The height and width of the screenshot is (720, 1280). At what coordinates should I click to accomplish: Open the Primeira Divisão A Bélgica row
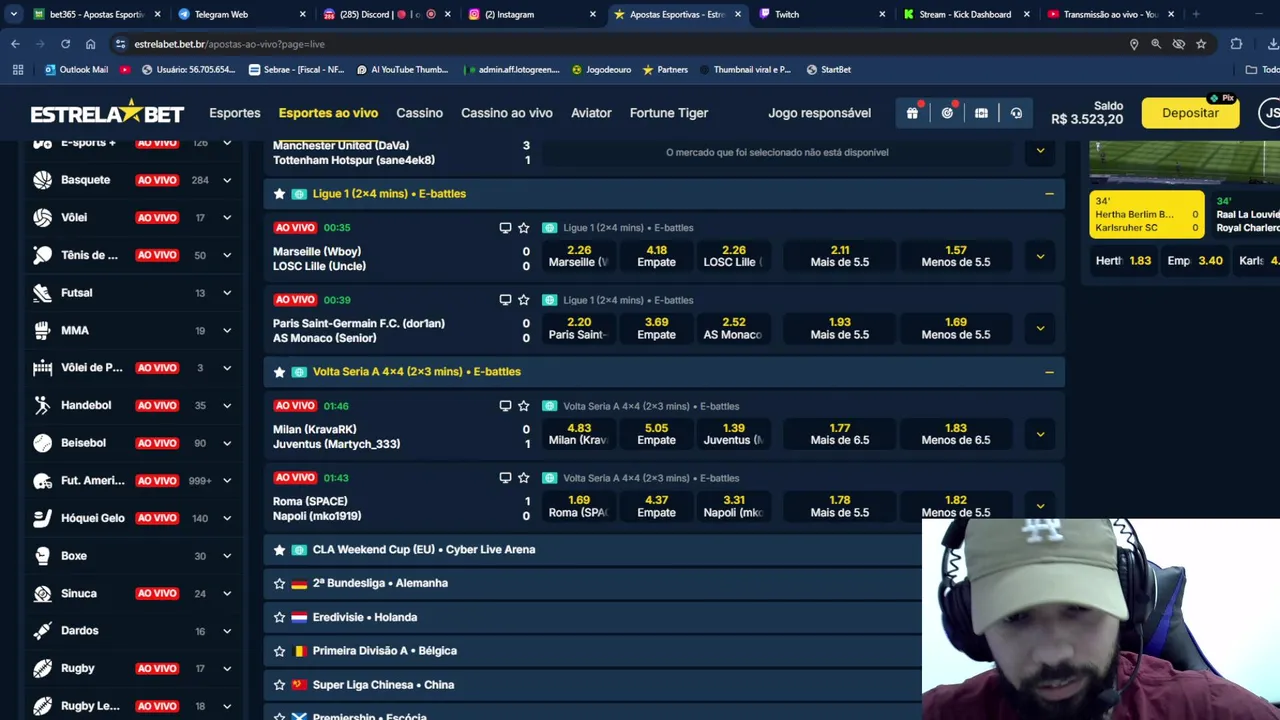coord(592,651)
